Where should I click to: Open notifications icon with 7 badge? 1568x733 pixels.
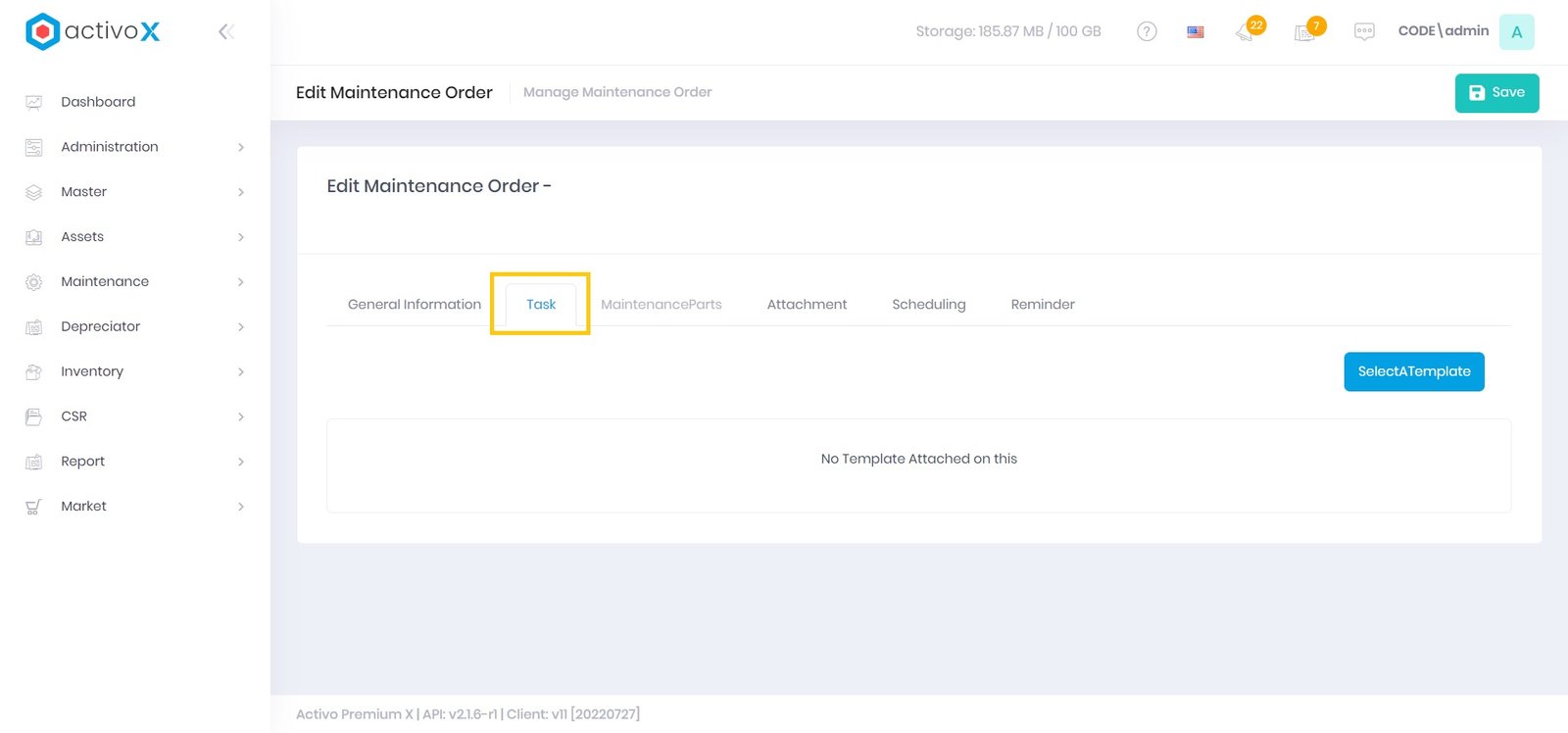tap(1306, 32)
